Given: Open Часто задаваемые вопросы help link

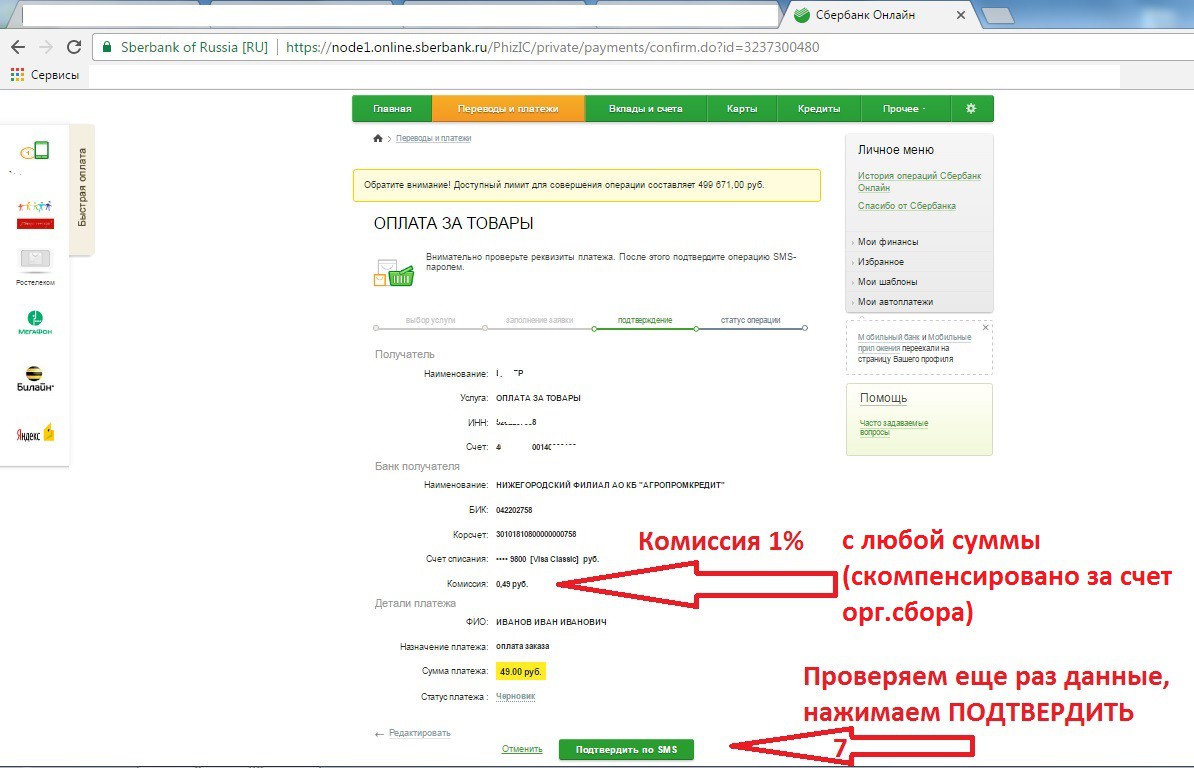Looking at the screenshot, I should click(894, 427).
